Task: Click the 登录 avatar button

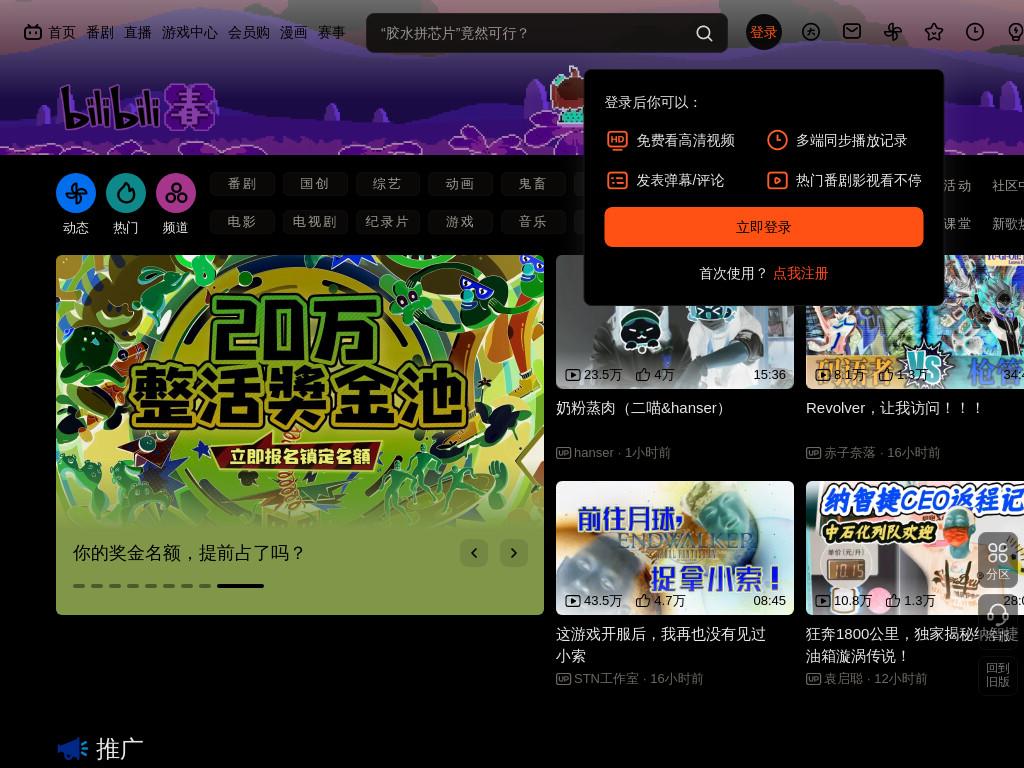Action: coord(763,32)
